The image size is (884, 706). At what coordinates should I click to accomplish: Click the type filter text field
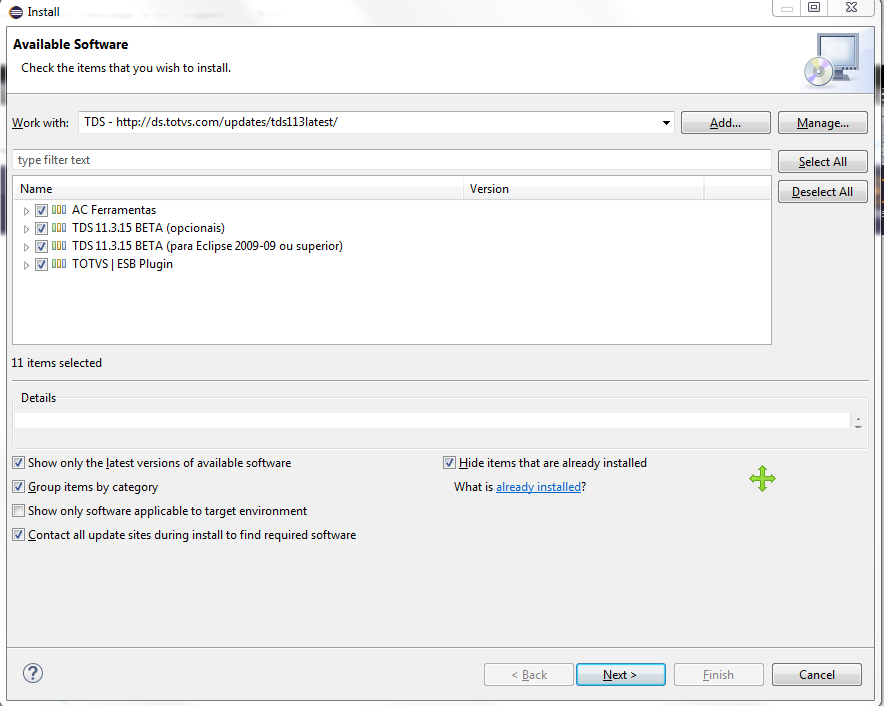[x=392, y=160]
